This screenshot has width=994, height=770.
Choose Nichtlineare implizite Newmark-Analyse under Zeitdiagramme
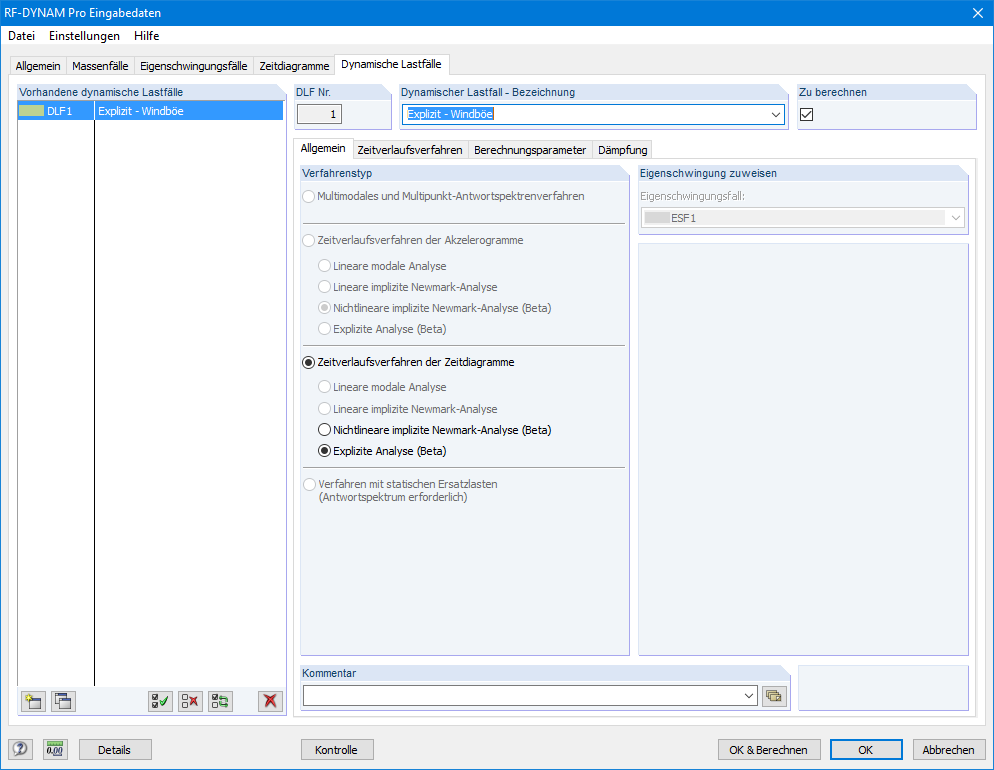coord(325,430)
